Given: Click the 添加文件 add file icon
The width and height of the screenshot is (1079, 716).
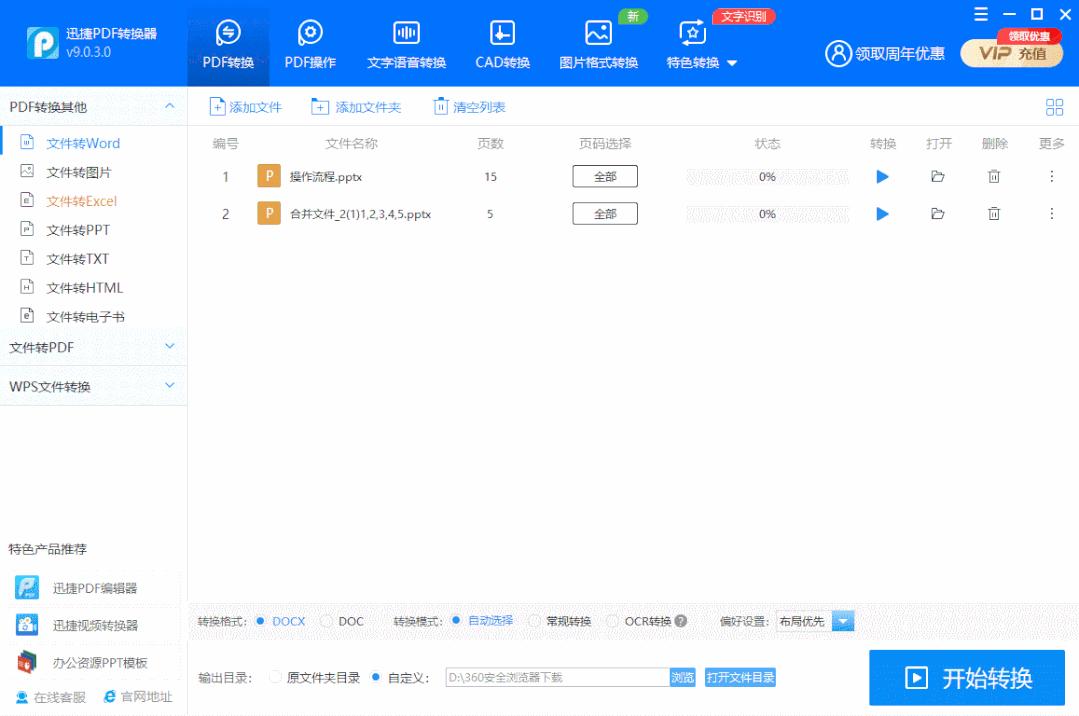Looking at the screenshot, I should point(219,105).
